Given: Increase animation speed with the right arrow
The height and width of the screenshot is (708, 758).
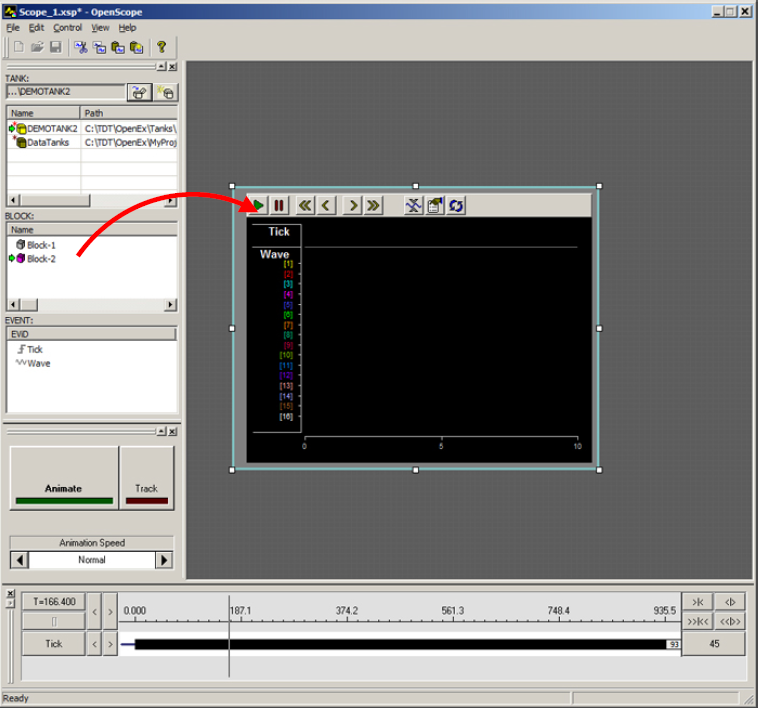Looking at the screenshot, I should tap(164, 560).
